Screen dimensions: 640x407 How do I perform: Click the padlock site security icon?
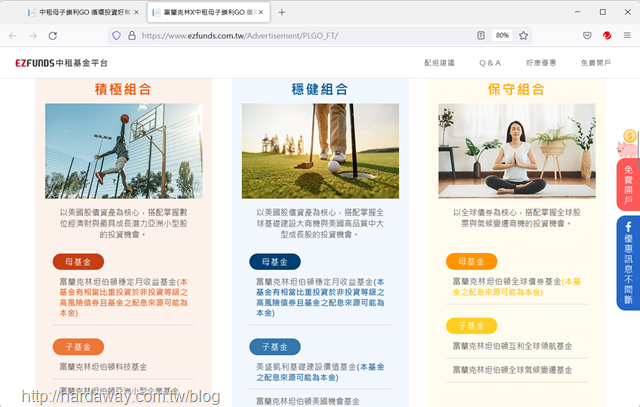pyautogui.click(x=132, y=36)
